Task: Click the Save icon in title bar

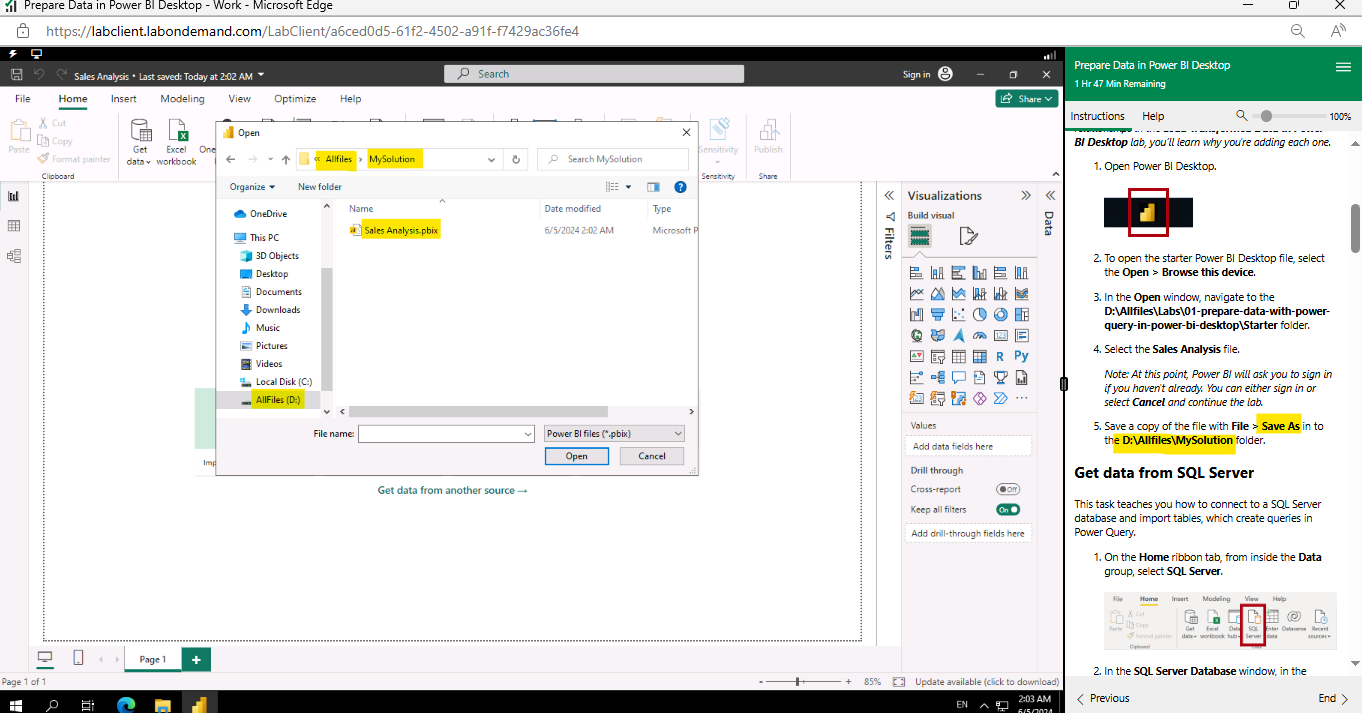Action: [x=16, y=75]
